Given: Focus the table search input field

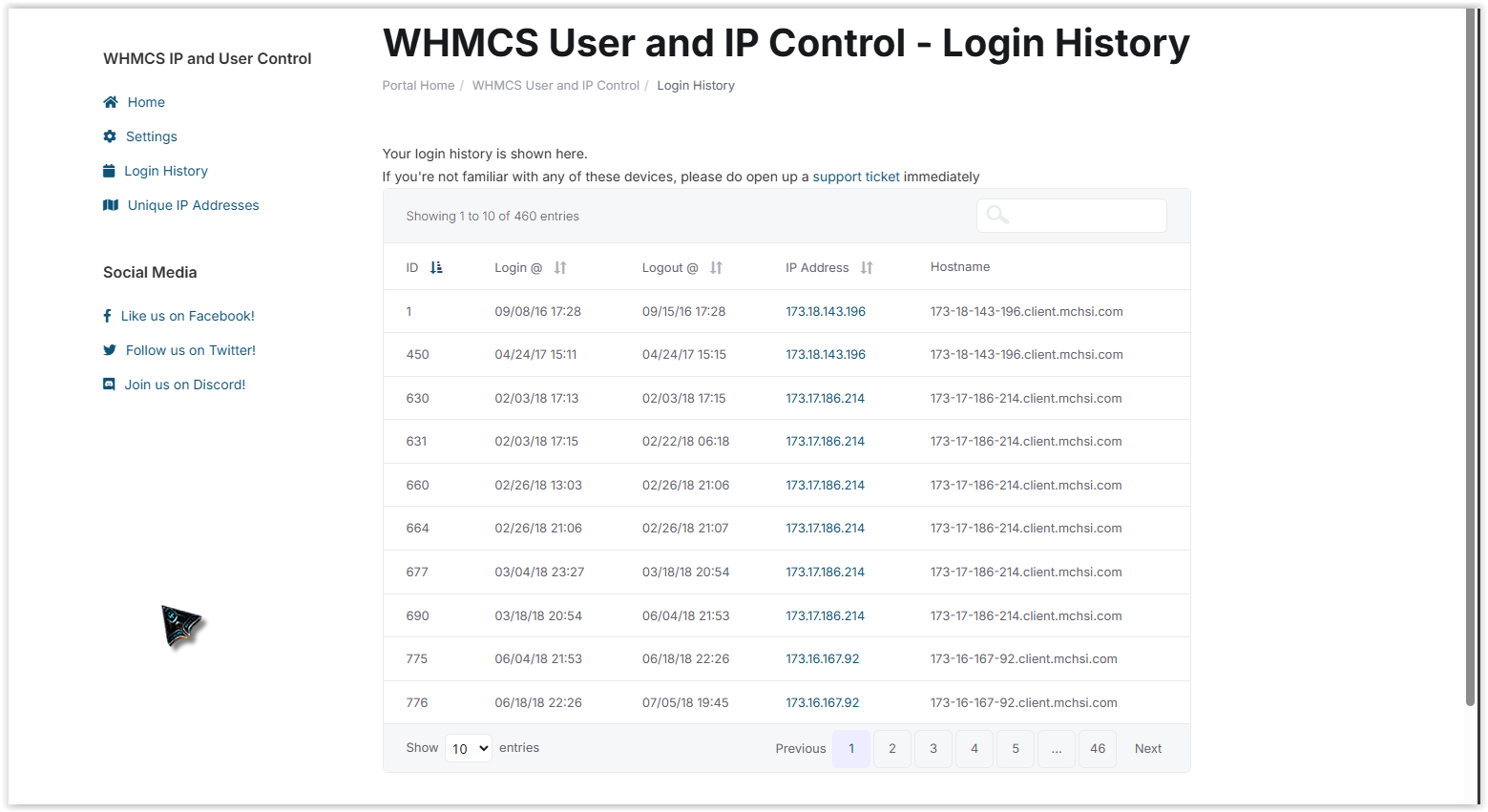Looking at the screenshot, I should point(1071,216).
